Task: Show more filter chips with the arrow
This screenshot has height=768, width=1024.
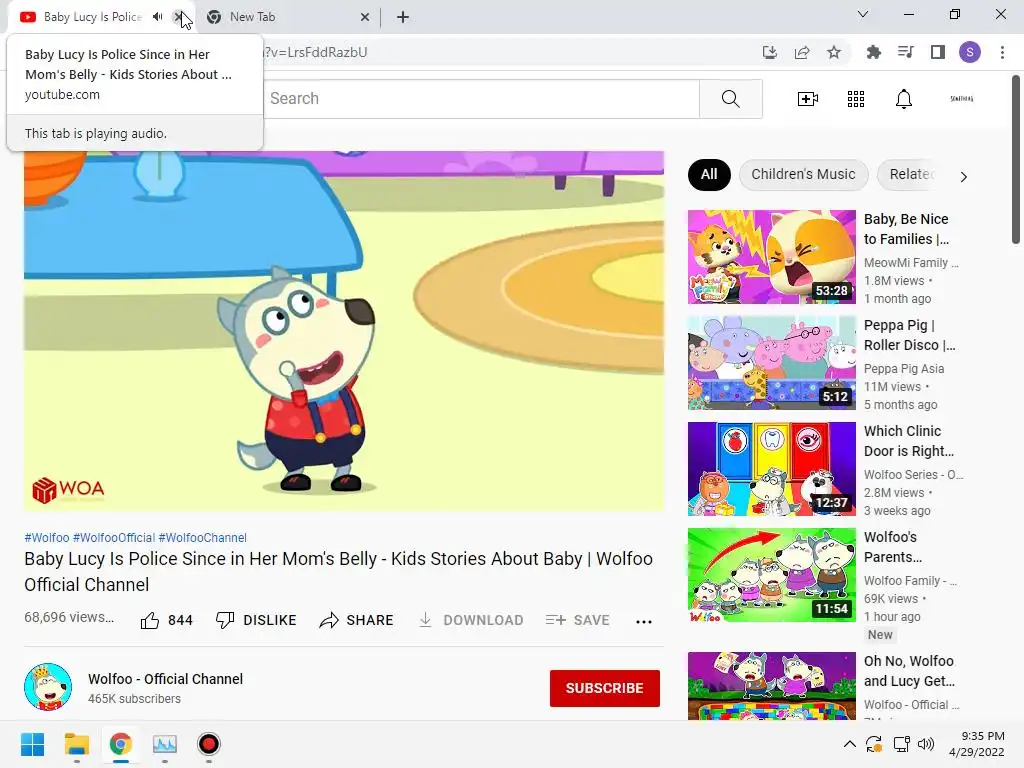Action: coord(964,177)
